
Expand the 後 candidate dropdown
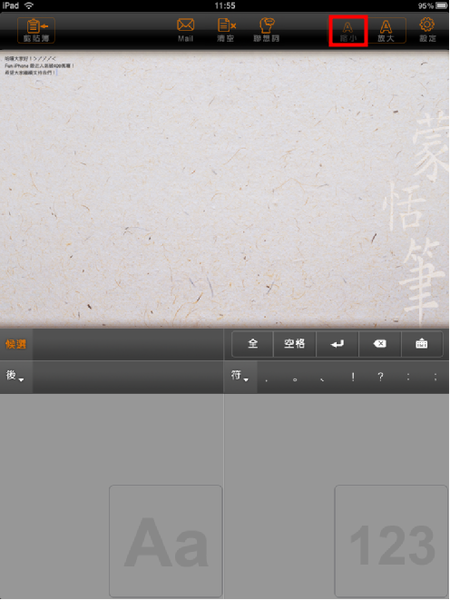[16, 377]
